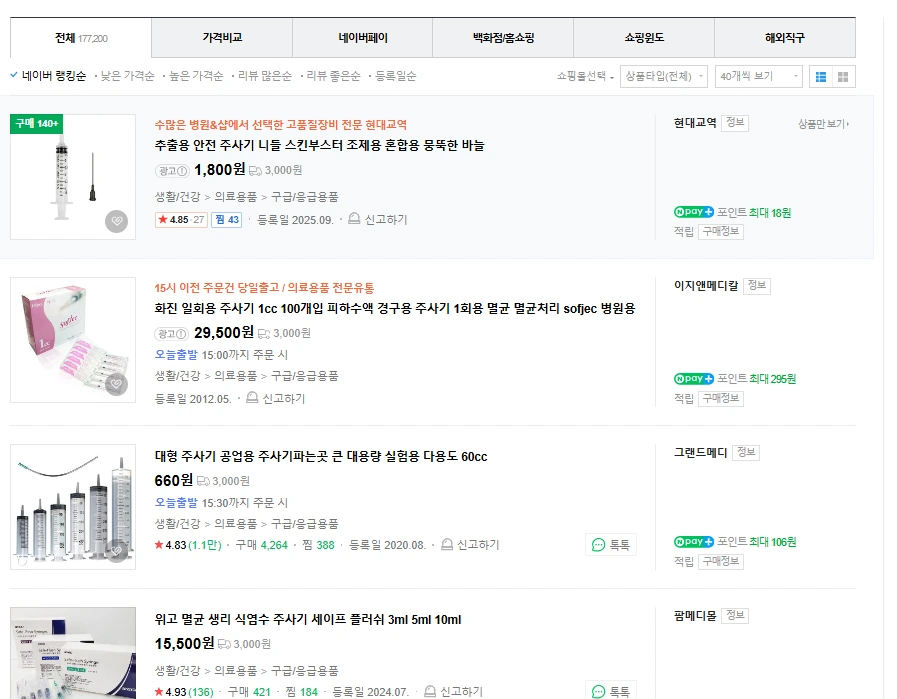Click the wishlist heart on the 화진 syringe thumbnail
This screenshot has width=897, height=699.
point(117,386)
